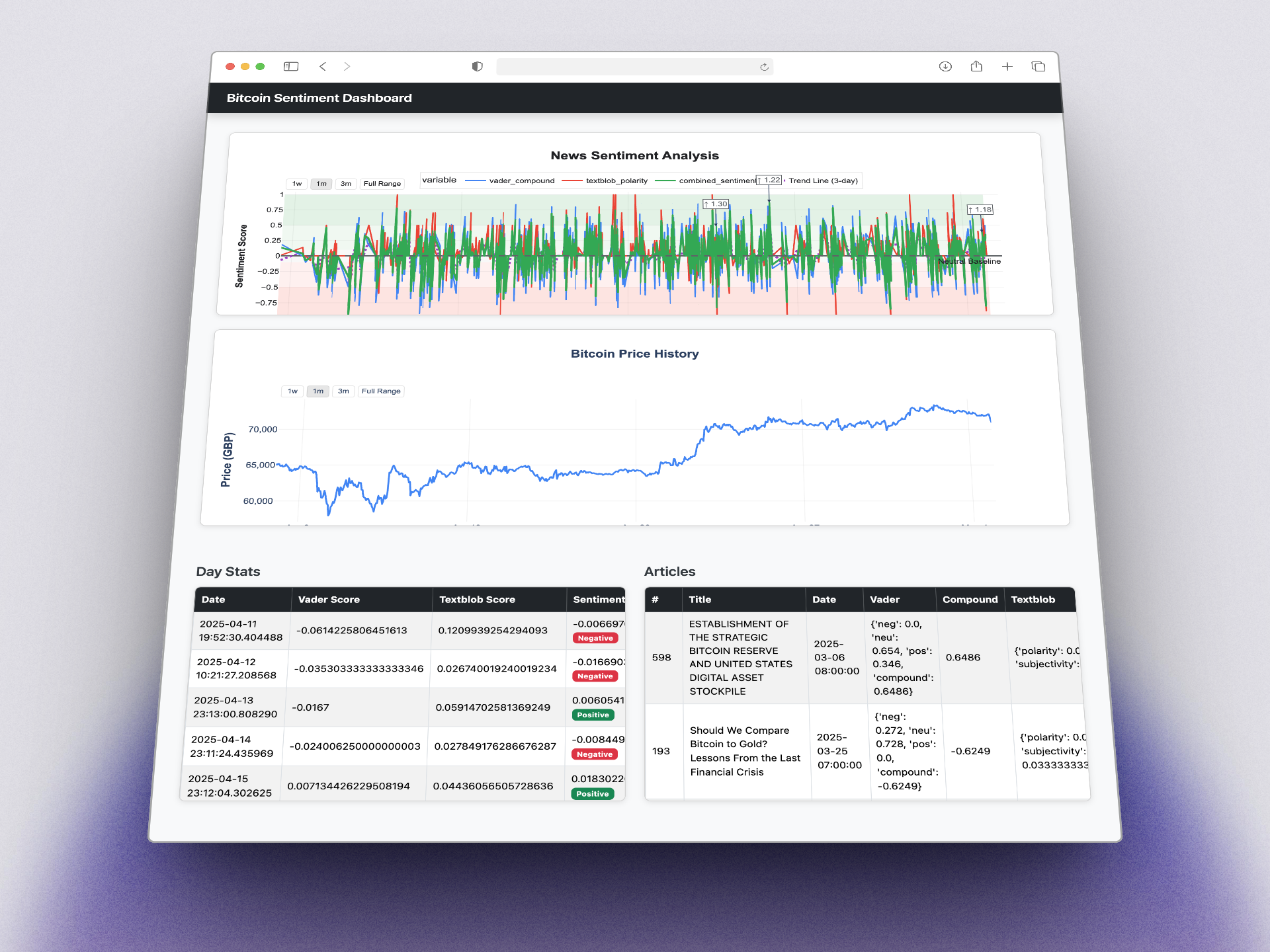Select the 1w range on the sentiment chart
Viewport: 1270px width, 952px height.
pyautogui.click(x=296, y=183)
